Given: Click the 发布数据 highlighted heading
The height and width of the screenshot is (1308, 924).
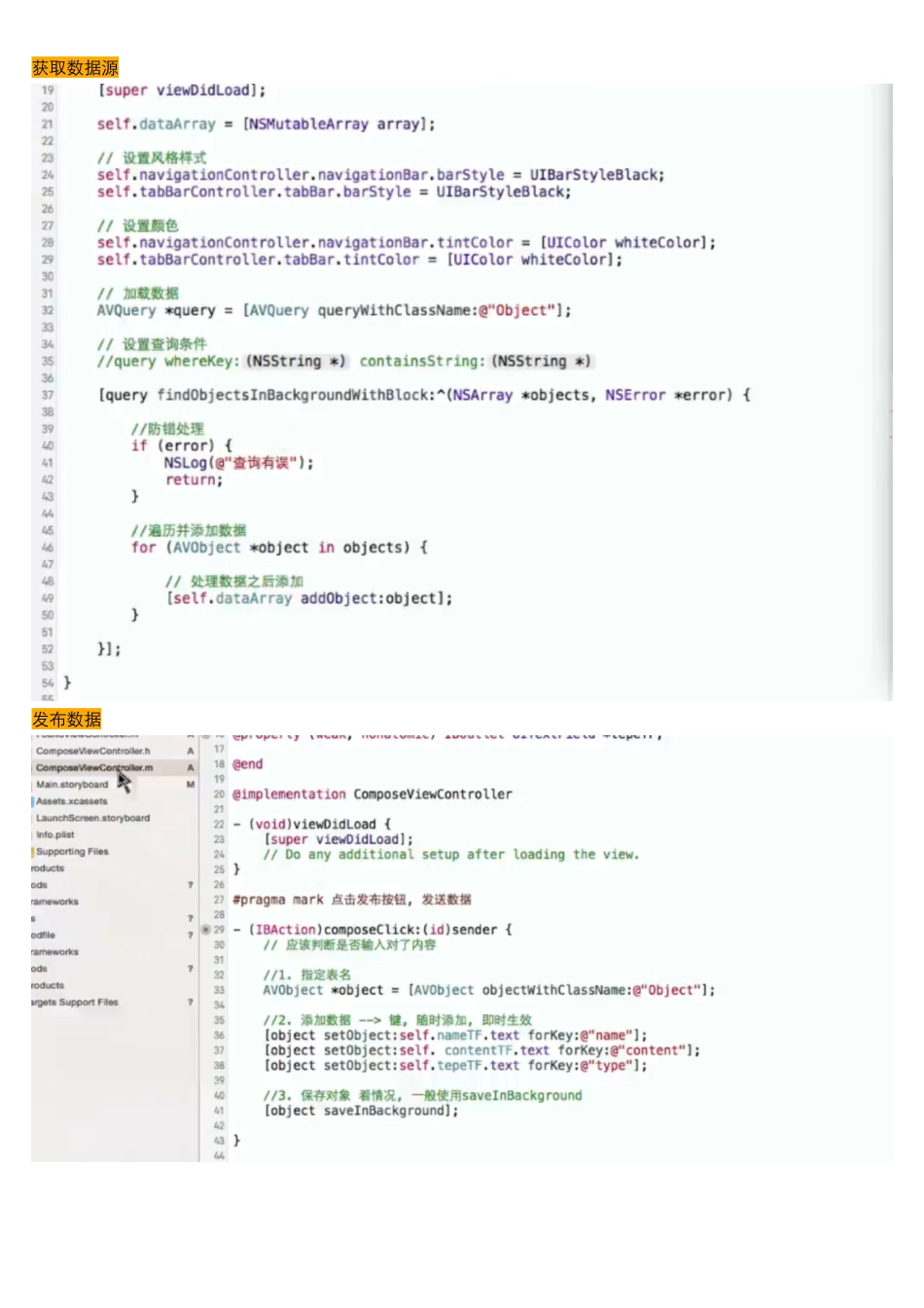Looking at the screenshot, I should [x=66, y=720].
